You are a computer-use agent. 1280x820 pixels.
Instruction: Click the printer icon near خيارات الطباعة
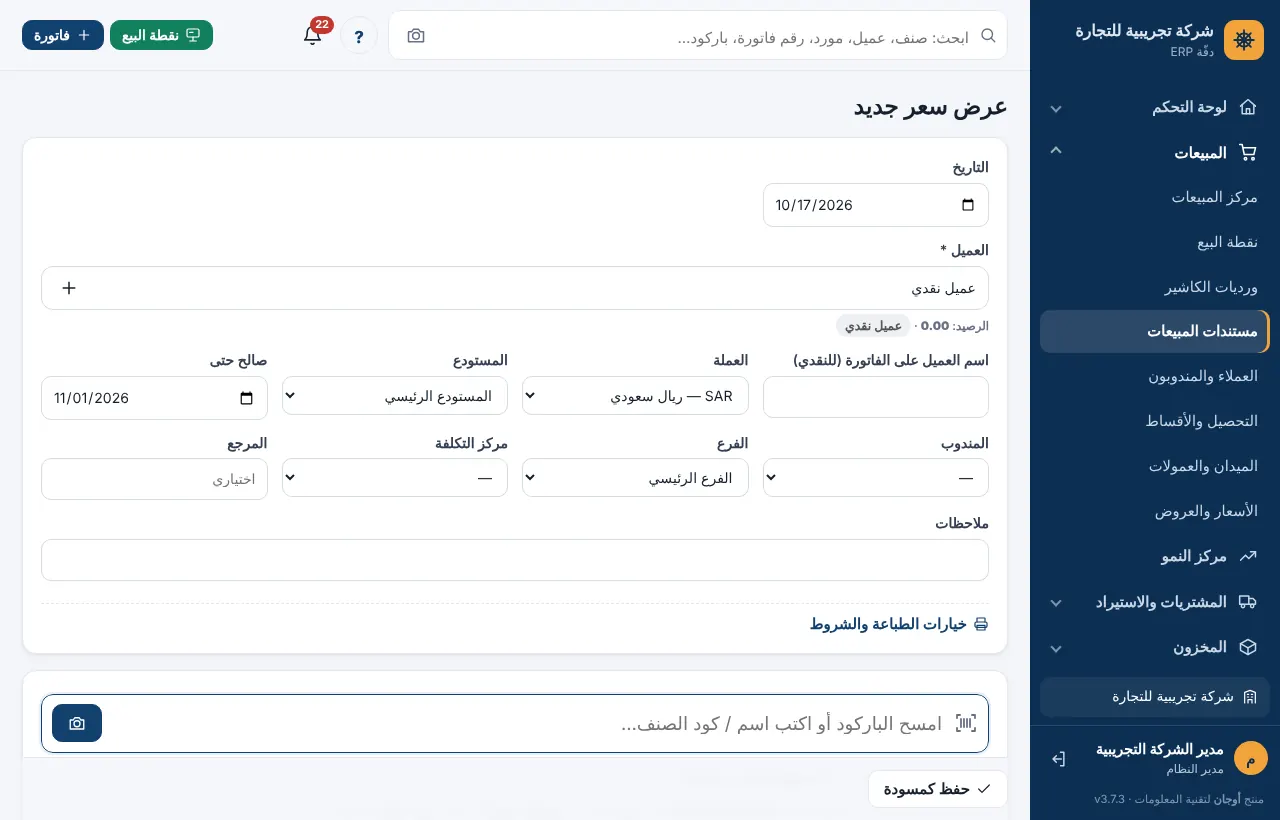(x=981, y=624)
